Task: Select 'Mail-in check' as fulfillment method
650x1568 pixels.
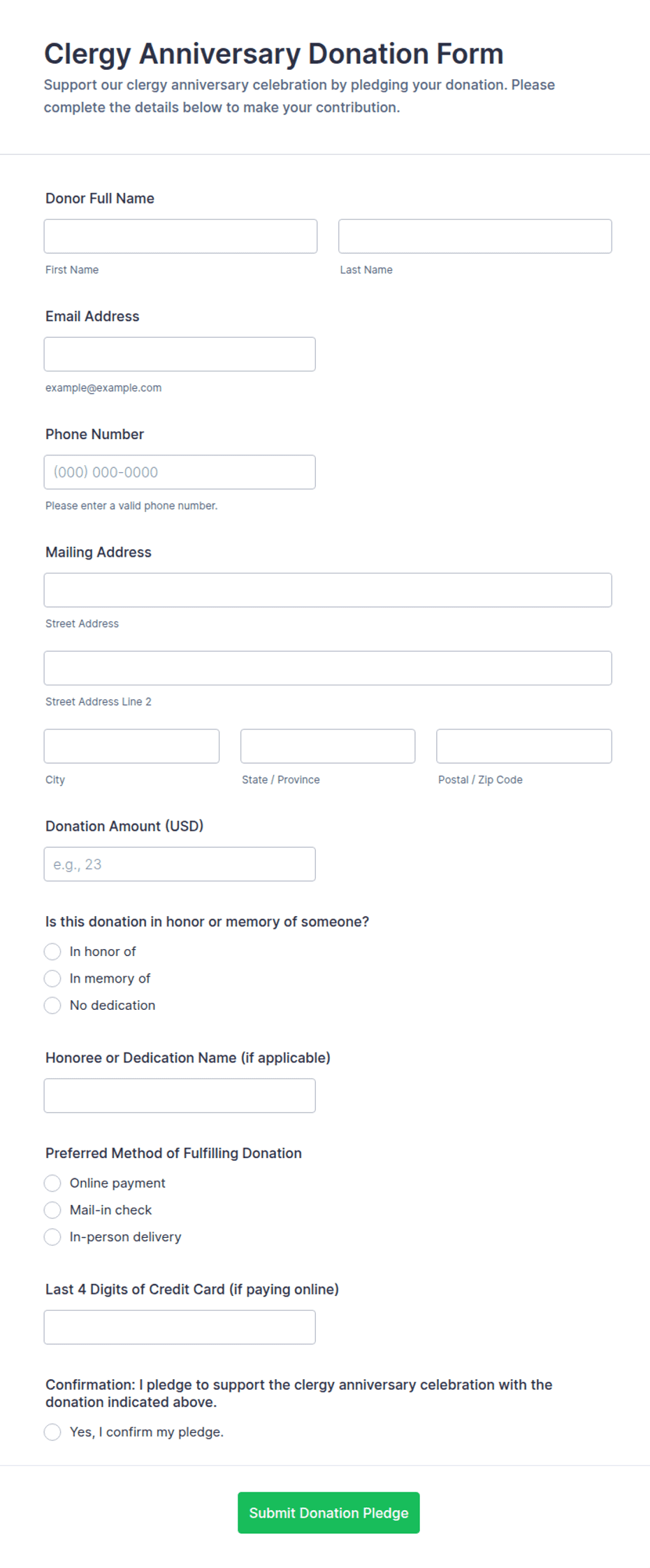Action: (52, 1210)
